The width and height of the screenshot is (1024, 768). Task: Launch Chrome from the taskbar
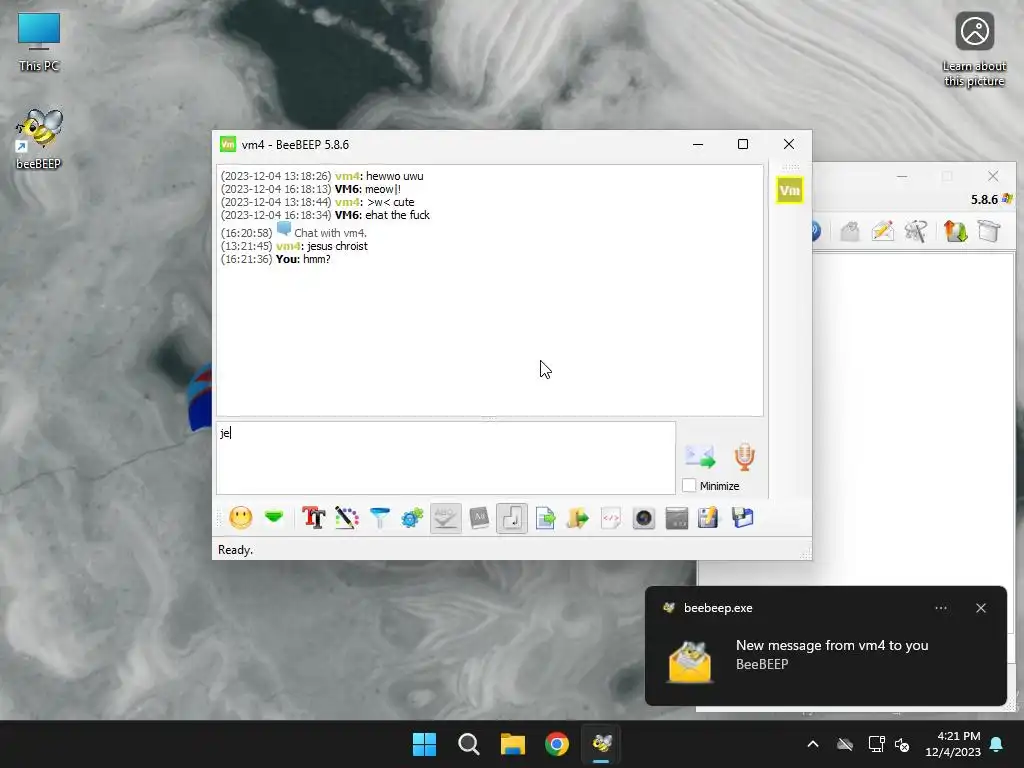(x=557, y=744)
